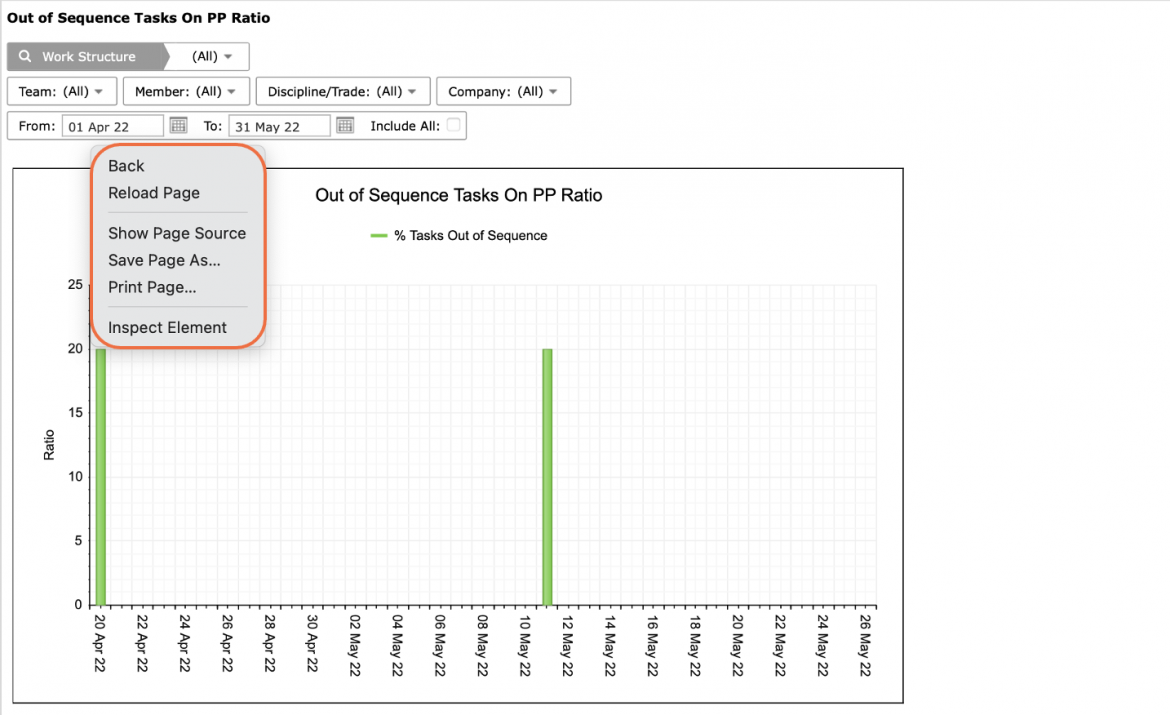Select Reload Page in context menu
Viewport: 1170px width, 715px height.
(x=154, y=193)
